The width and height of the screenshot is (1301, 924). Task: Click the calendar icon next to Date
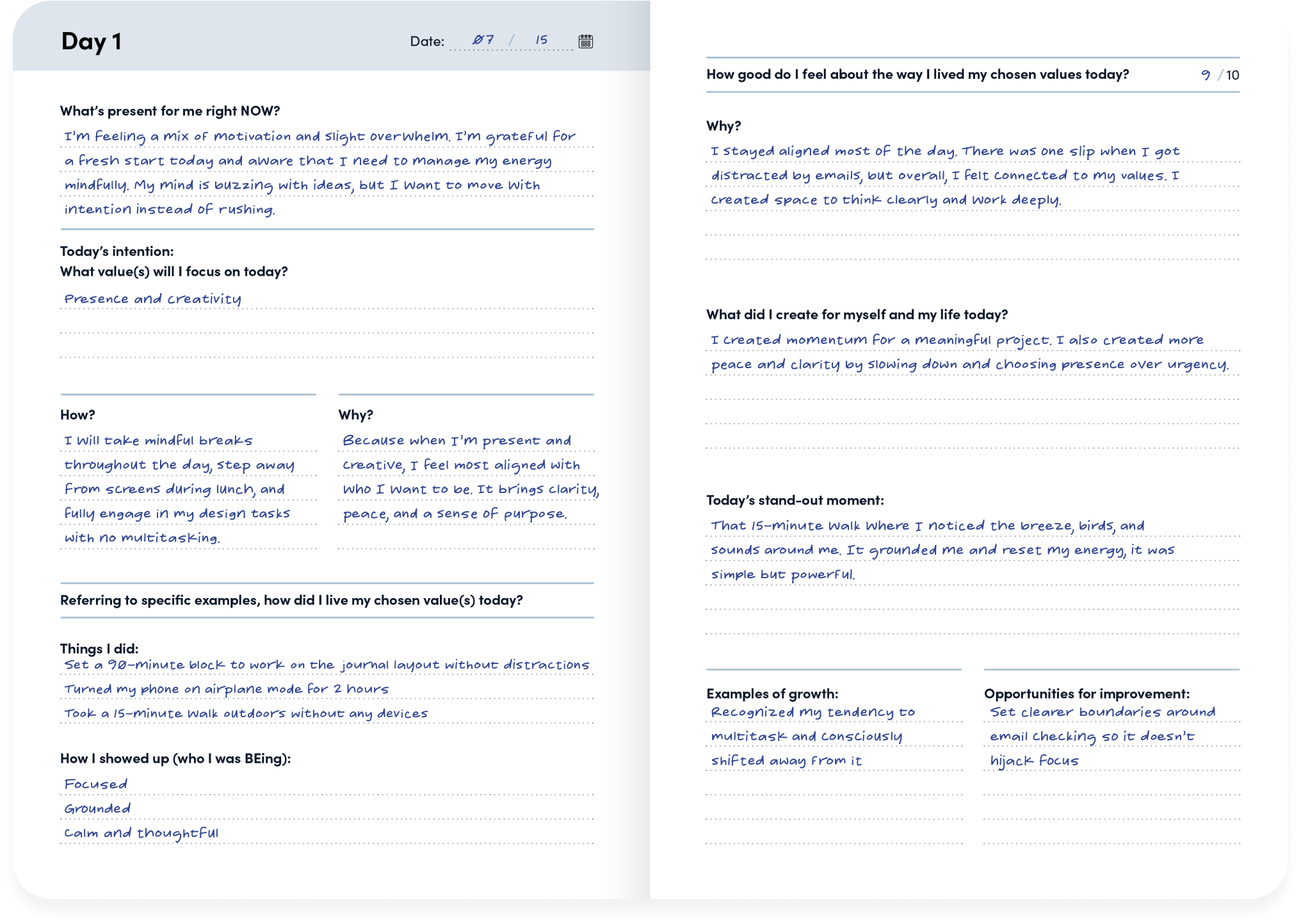click(585, 42)
